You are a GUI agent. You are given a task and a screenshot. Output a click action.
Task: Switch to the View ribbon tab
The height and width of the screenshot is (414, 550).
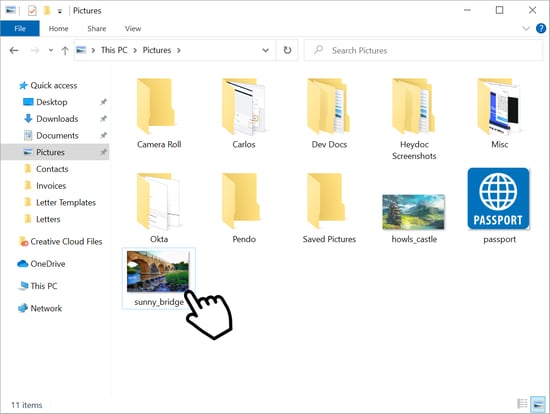[133, 28]
